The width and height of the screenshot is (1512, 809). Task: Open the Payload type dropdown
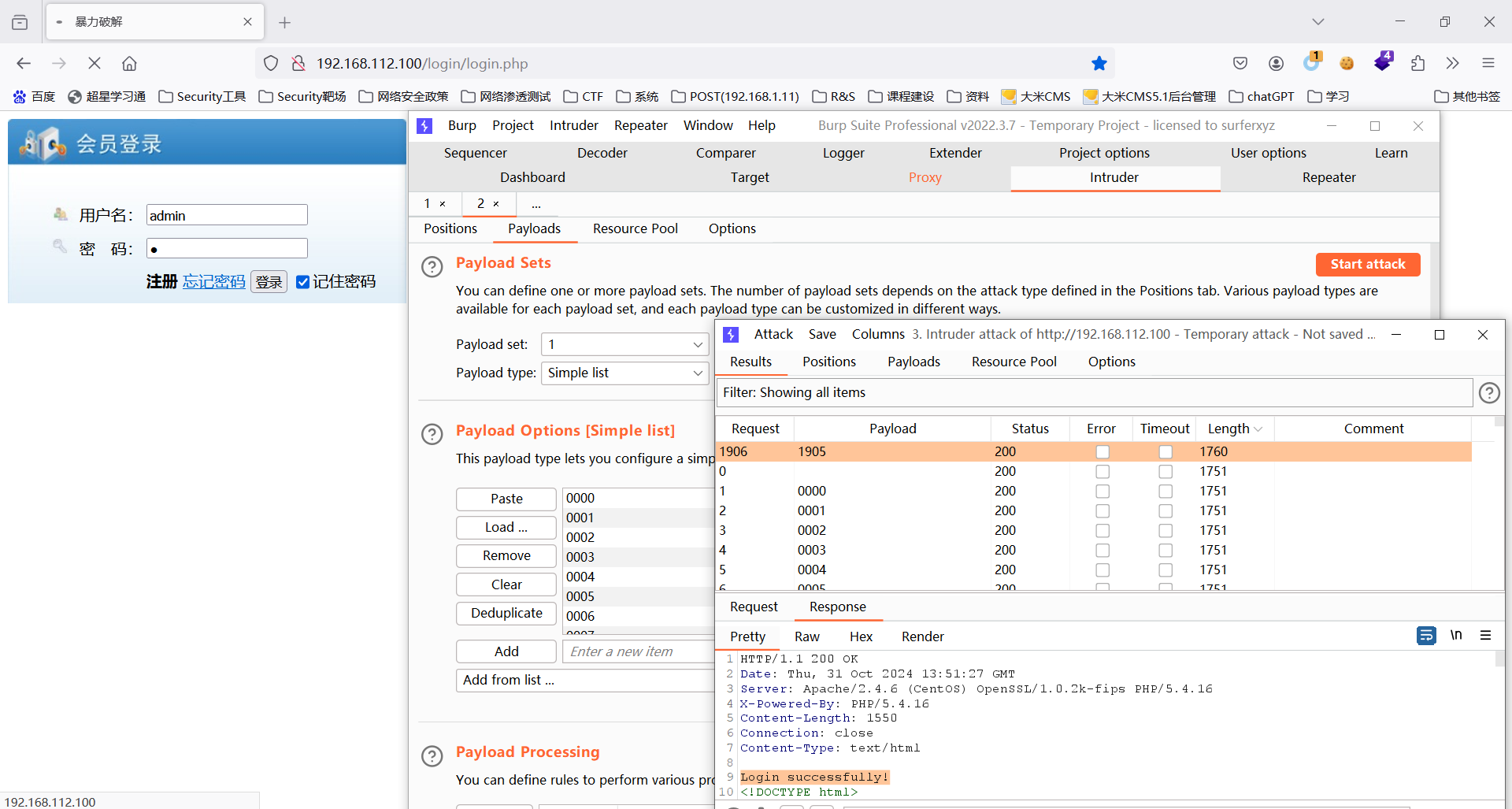pos(624,373)
